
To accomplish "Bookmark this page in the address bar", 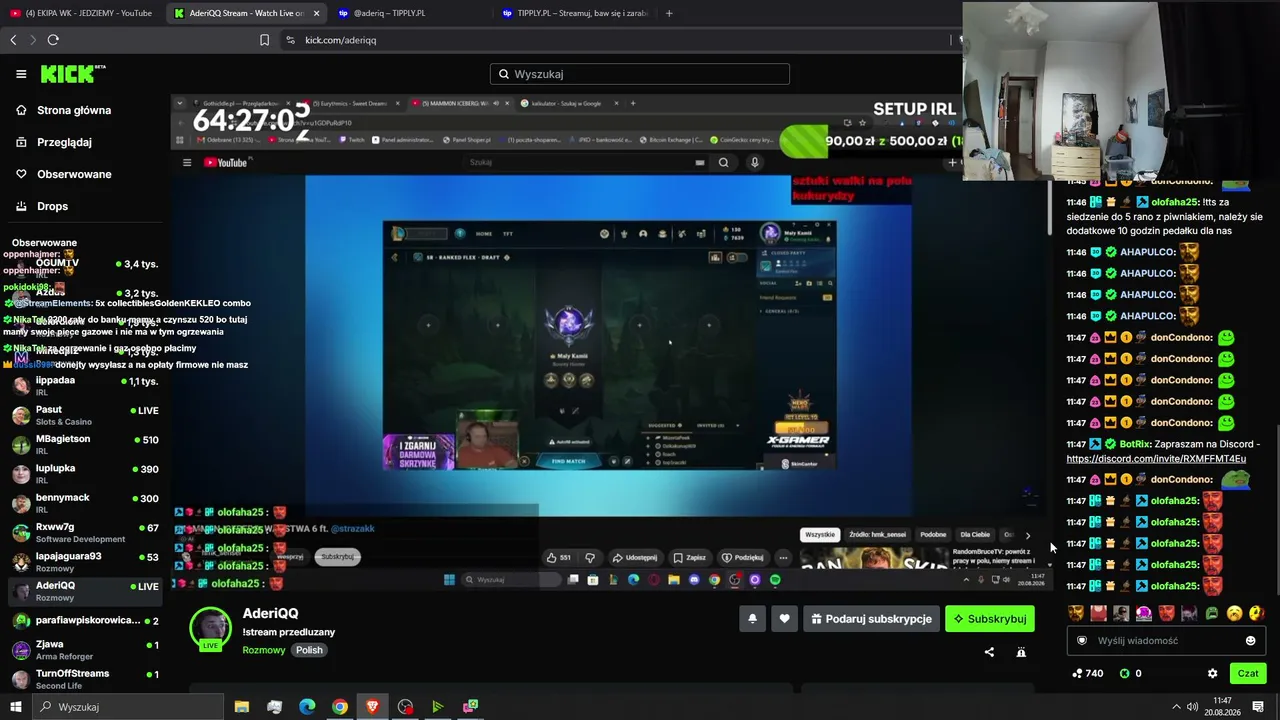I will pyautogui.click(x=264, y=40).
